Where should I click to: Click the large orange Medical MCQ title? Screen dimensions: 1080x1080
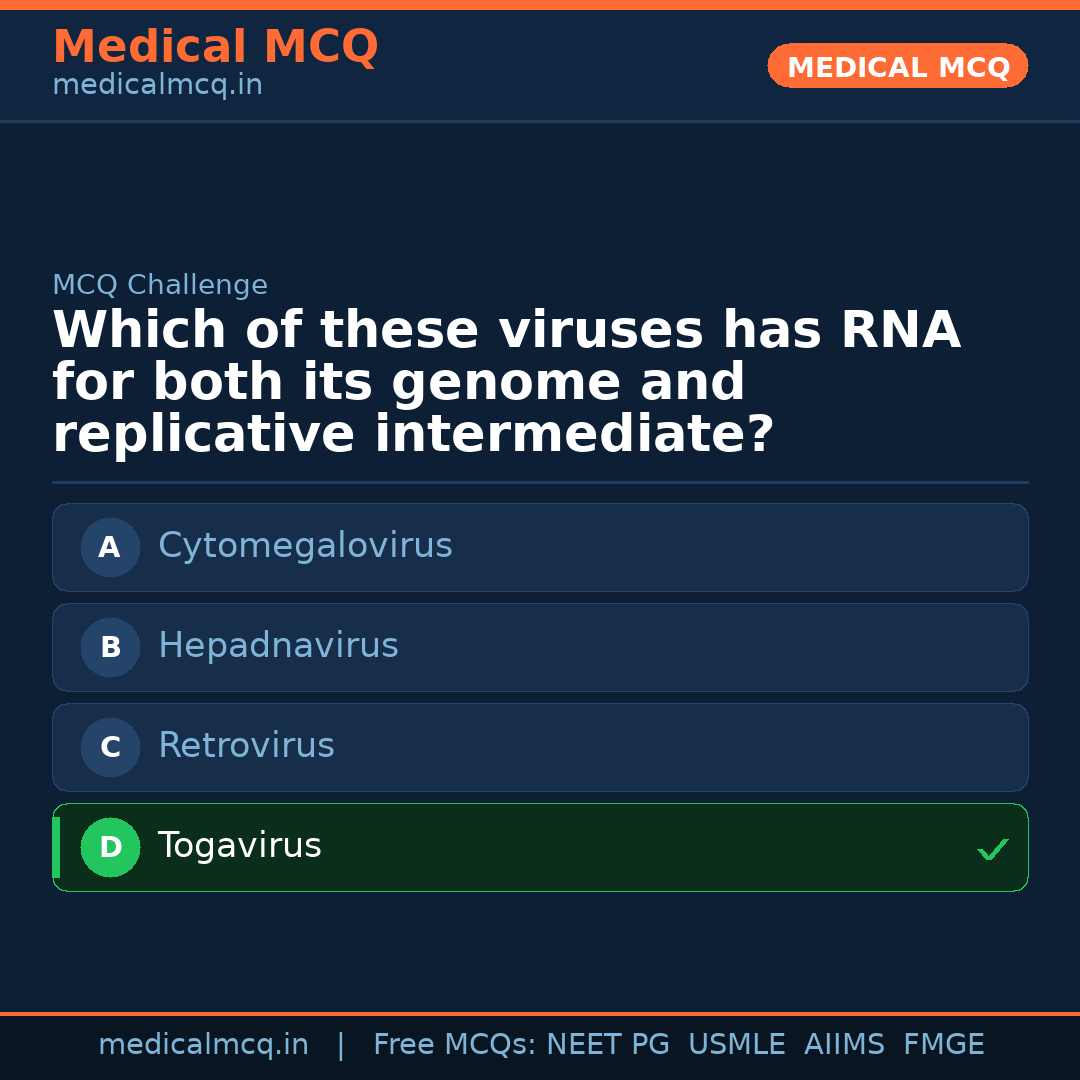click(x=215, y=47)
